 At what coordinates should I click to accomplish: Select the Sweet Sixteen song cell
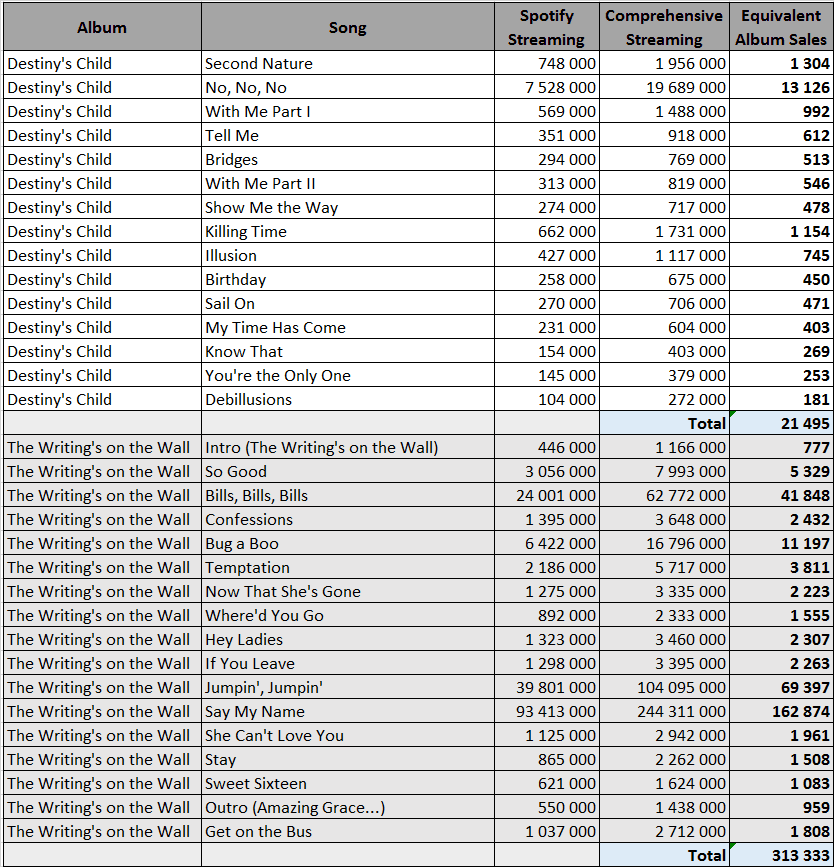[348, 784]
